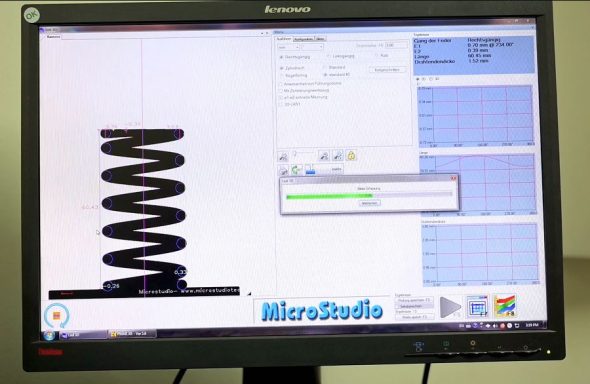Open the colorful F8 chart icon
Viewport: 590px width, 384px height.
(x=505, y=306)
